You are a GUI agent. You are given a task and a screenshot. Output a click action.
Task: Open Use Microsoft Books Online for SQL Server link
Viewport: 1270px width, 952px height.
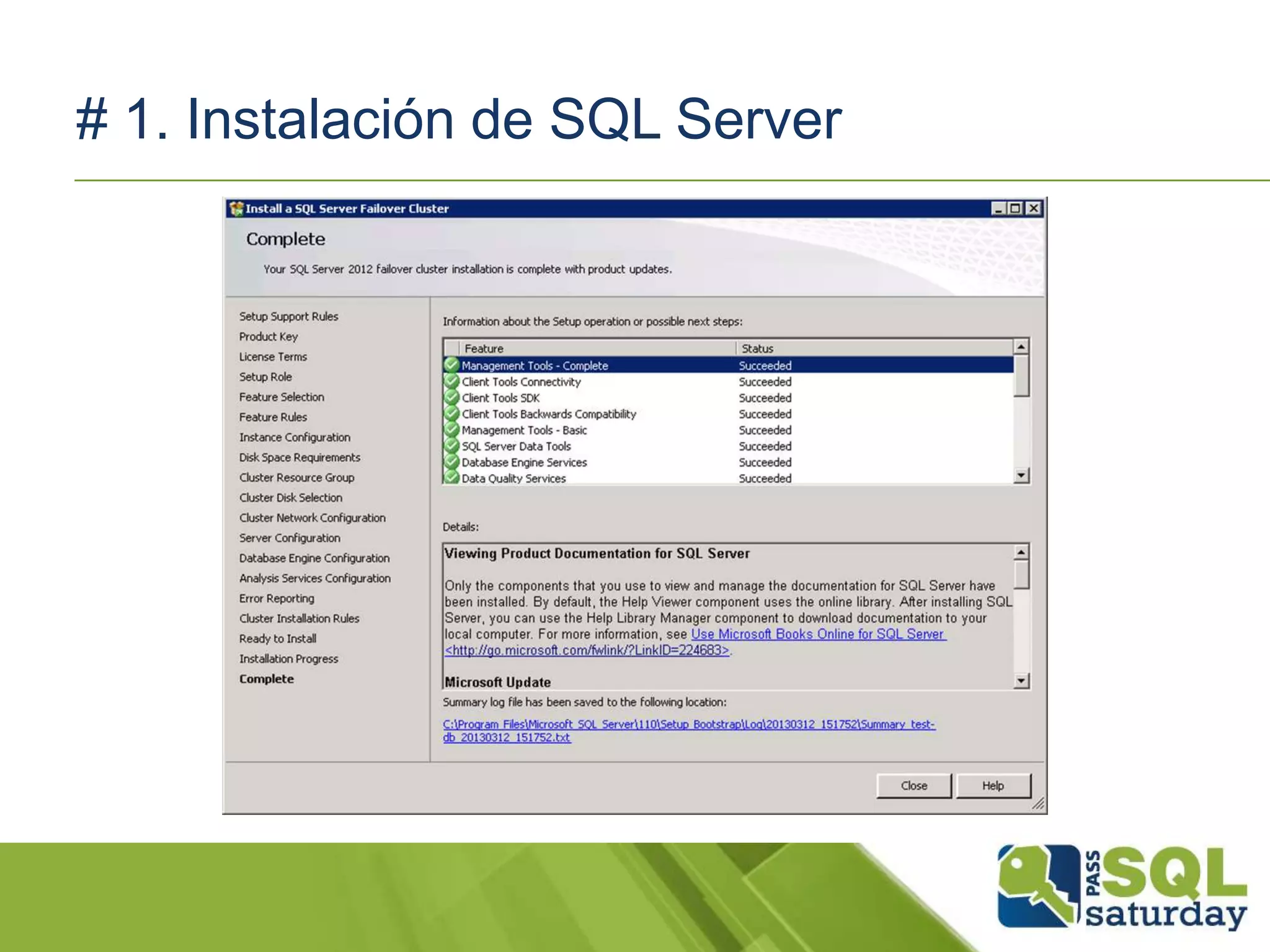(819, 634)
